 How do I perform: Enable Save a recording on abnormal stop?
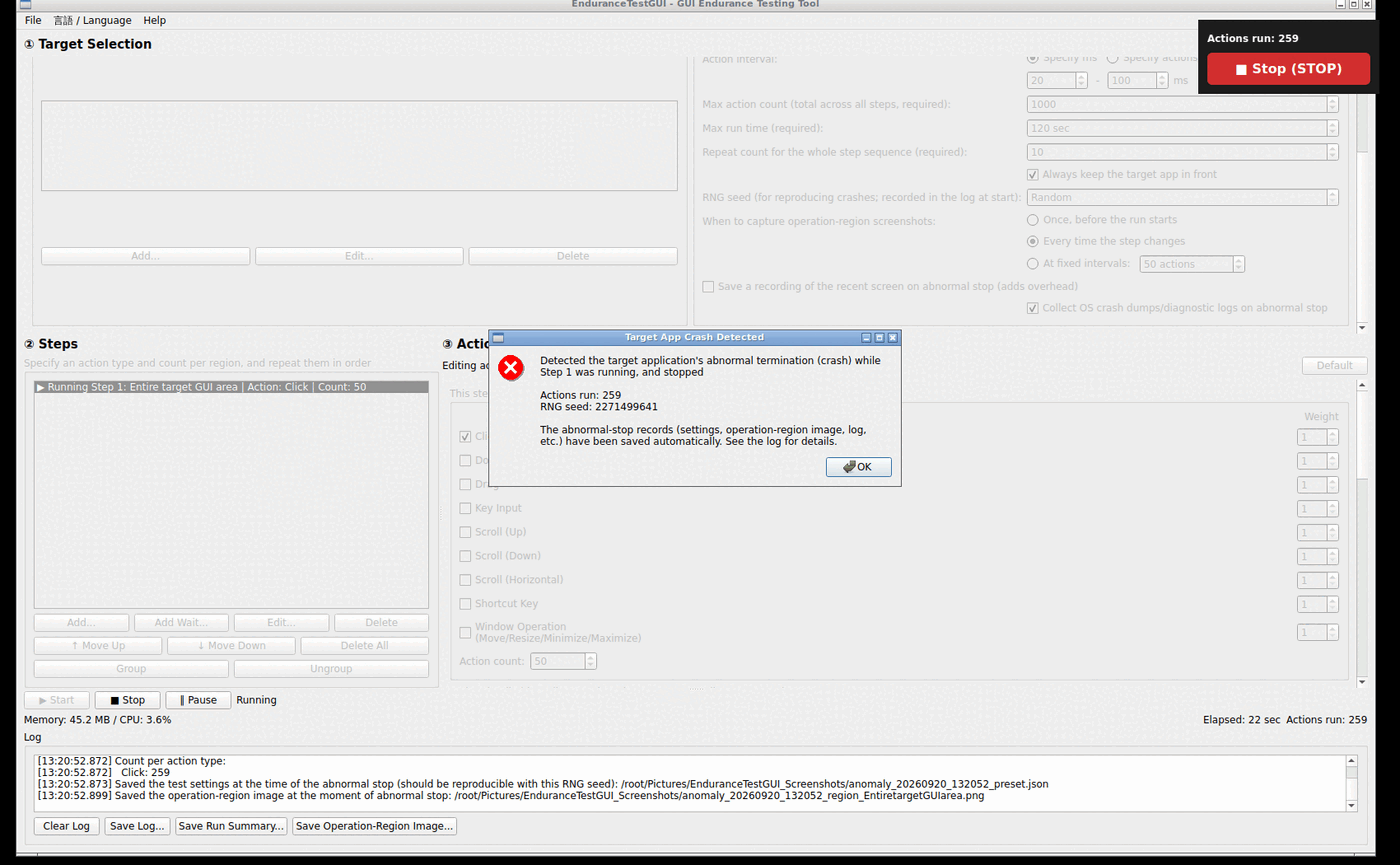[x=890, y=286]
